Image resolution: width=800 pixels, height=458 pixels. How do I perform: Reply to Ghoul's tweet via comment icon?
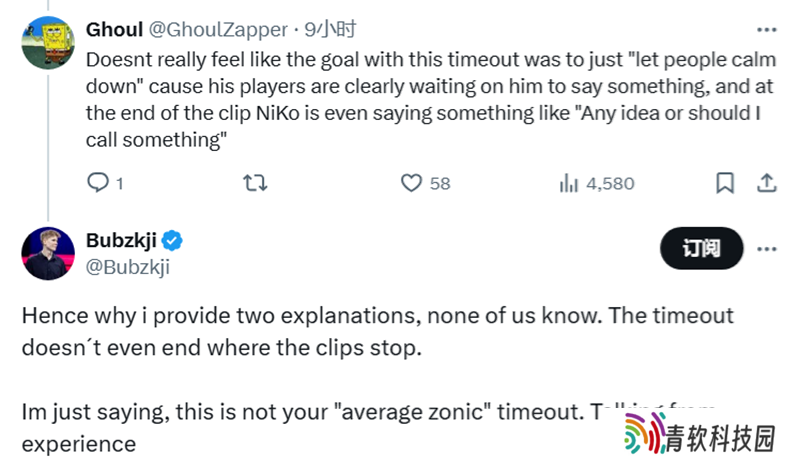click(98, 183)
